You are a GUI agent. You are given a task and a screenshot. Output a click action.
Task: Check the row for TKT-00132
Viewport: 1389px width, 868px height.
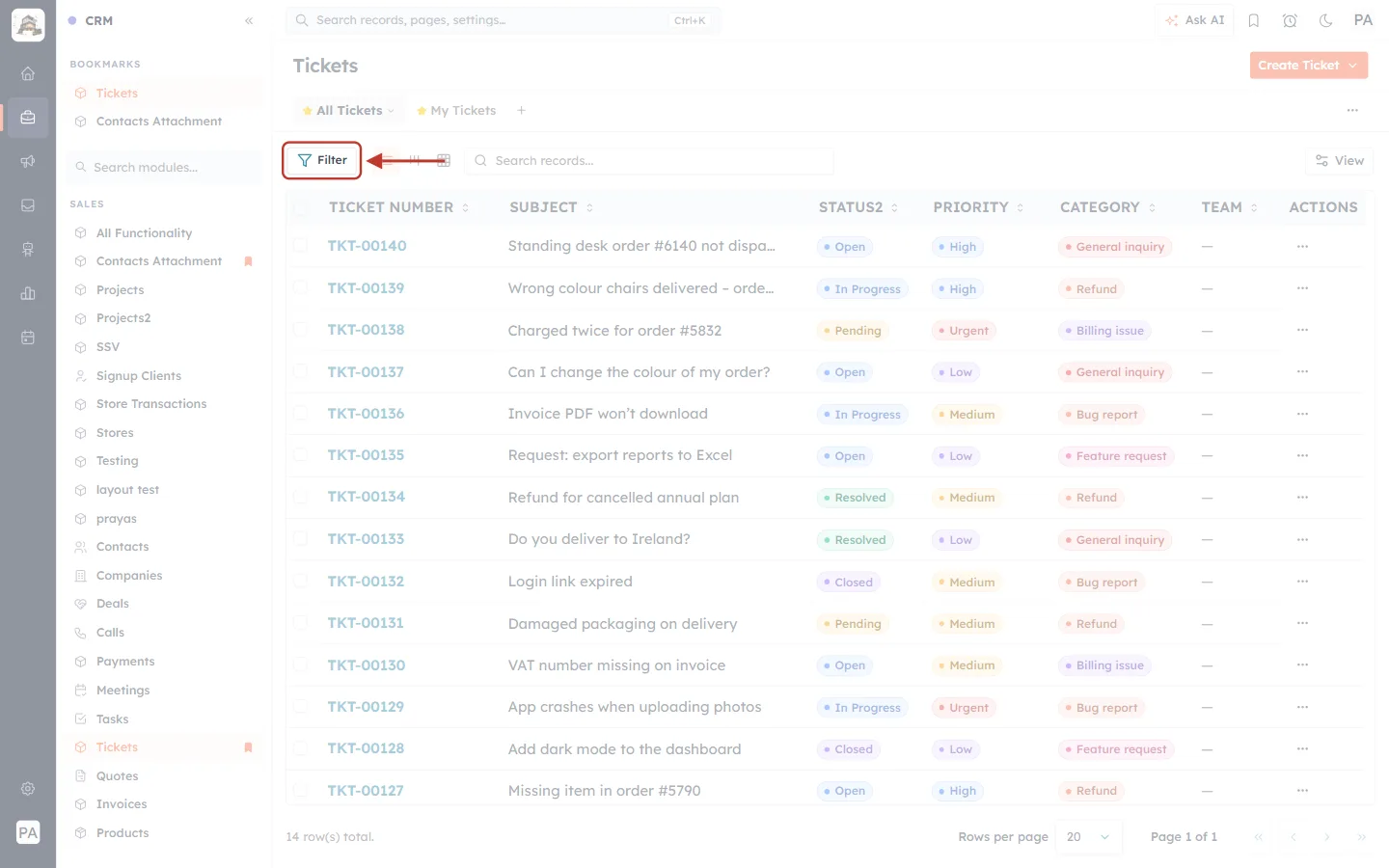point(300,582)
